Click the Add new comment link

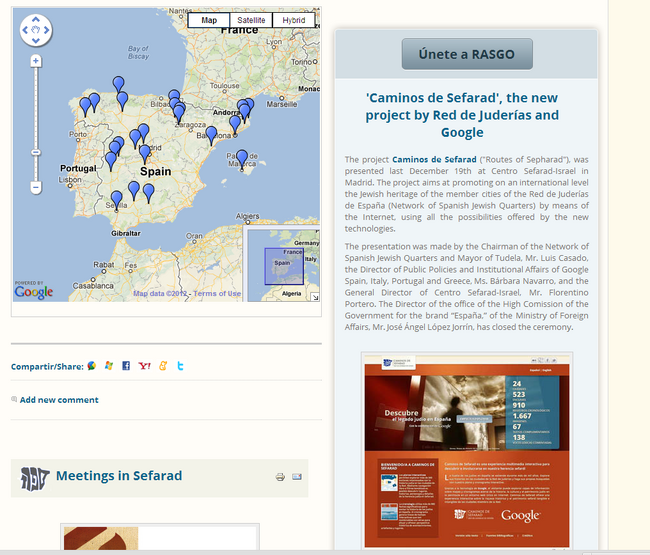coord(59,400)
